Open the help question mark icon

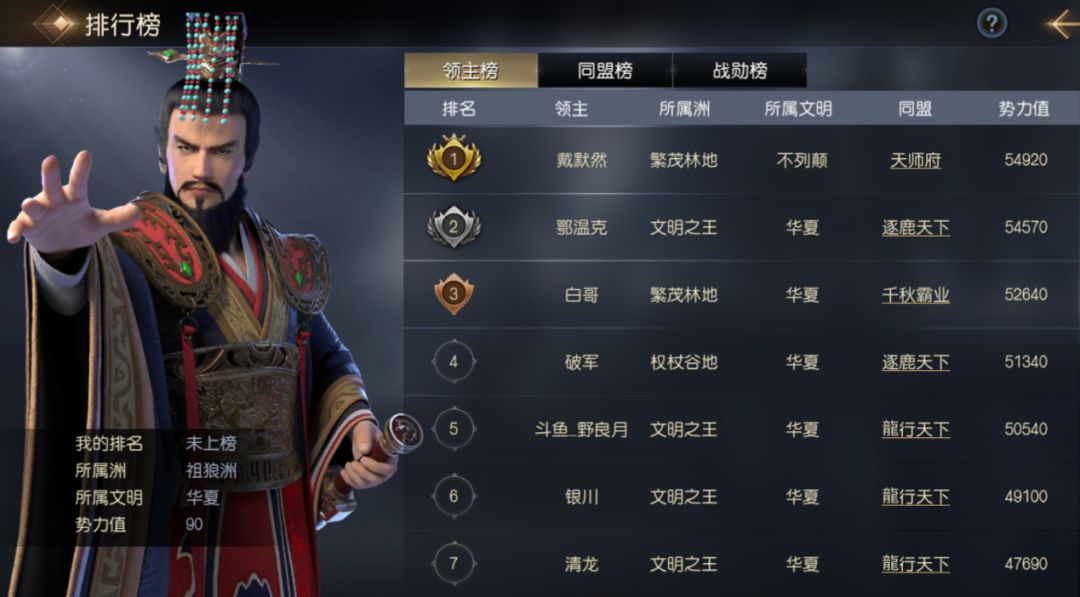click(992, 24)
